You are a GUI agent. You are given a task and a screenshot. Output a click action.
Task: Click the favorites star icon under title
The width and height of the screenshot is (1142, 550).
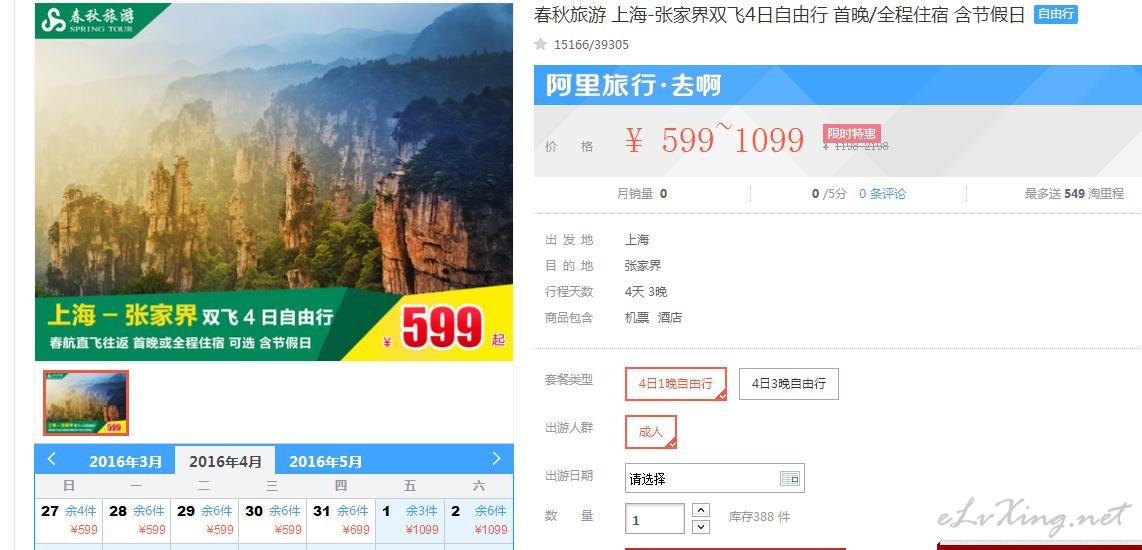pyautogui.click(x=540, y=44)
